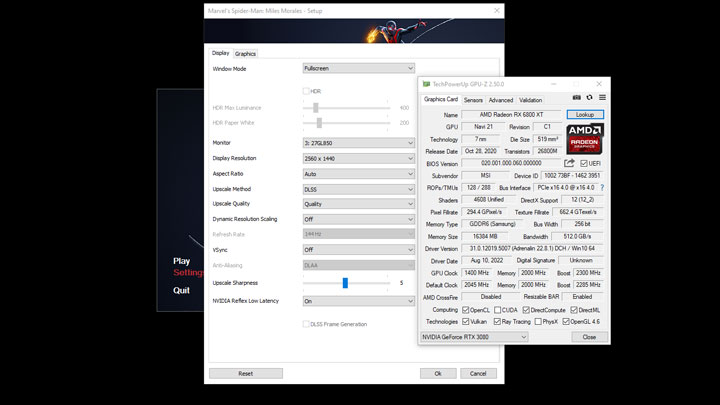Viewport: 720px width, 405px height.
Task: Toggle the Ray Tracing checkbox
Action: pyautogui.click(x=497, y=321)
